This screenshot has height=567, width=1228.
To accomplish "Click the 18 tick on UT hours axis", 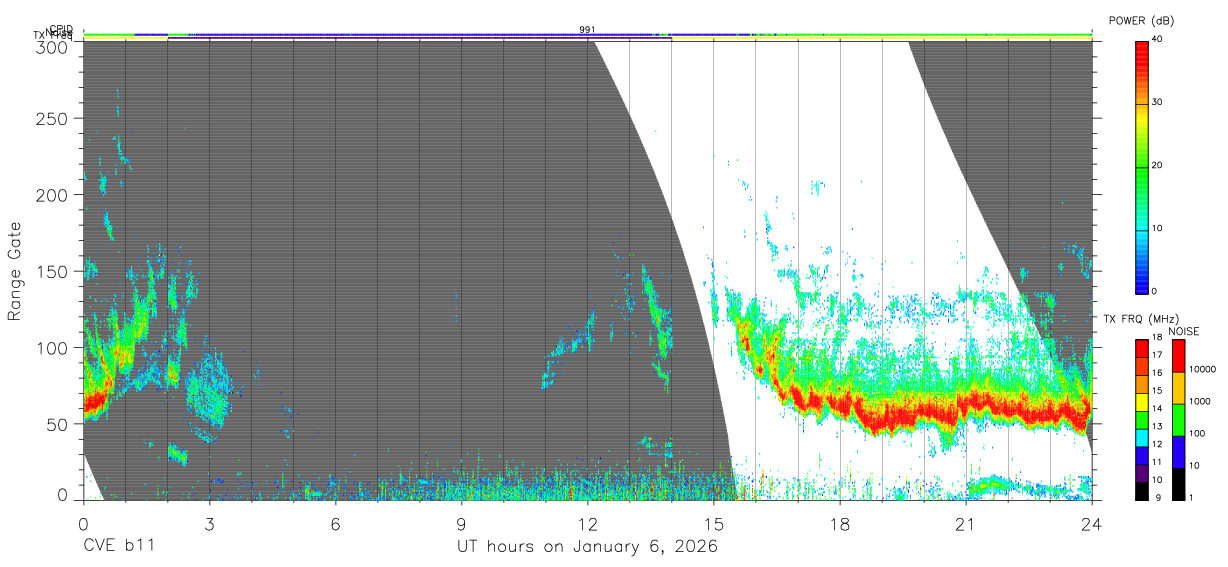I will pos(840,523).
